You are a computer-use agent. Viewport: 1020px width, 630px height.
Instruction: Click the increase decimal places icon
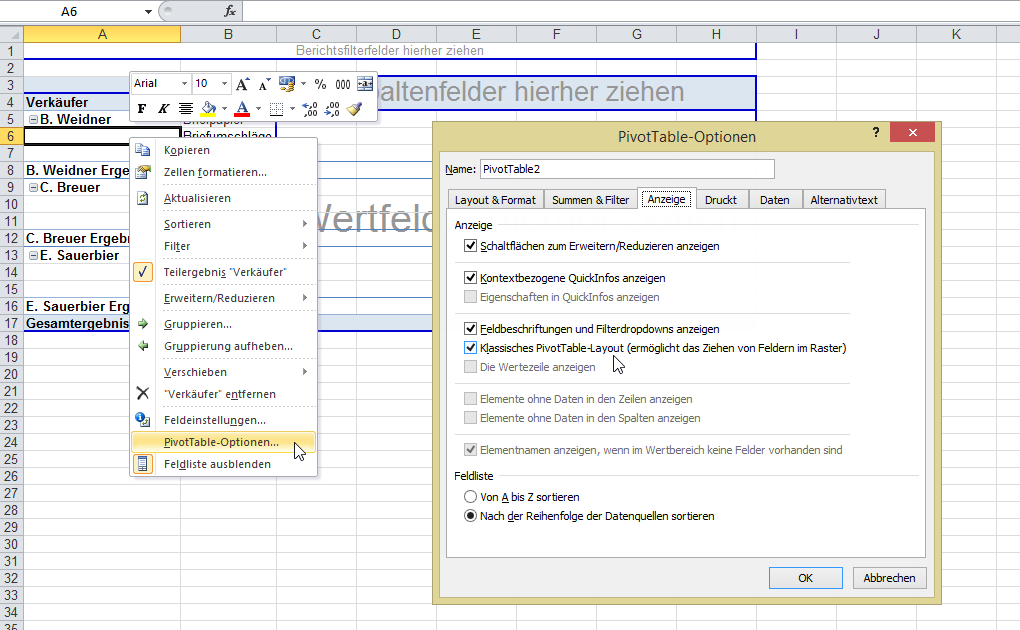click(309, 109)
